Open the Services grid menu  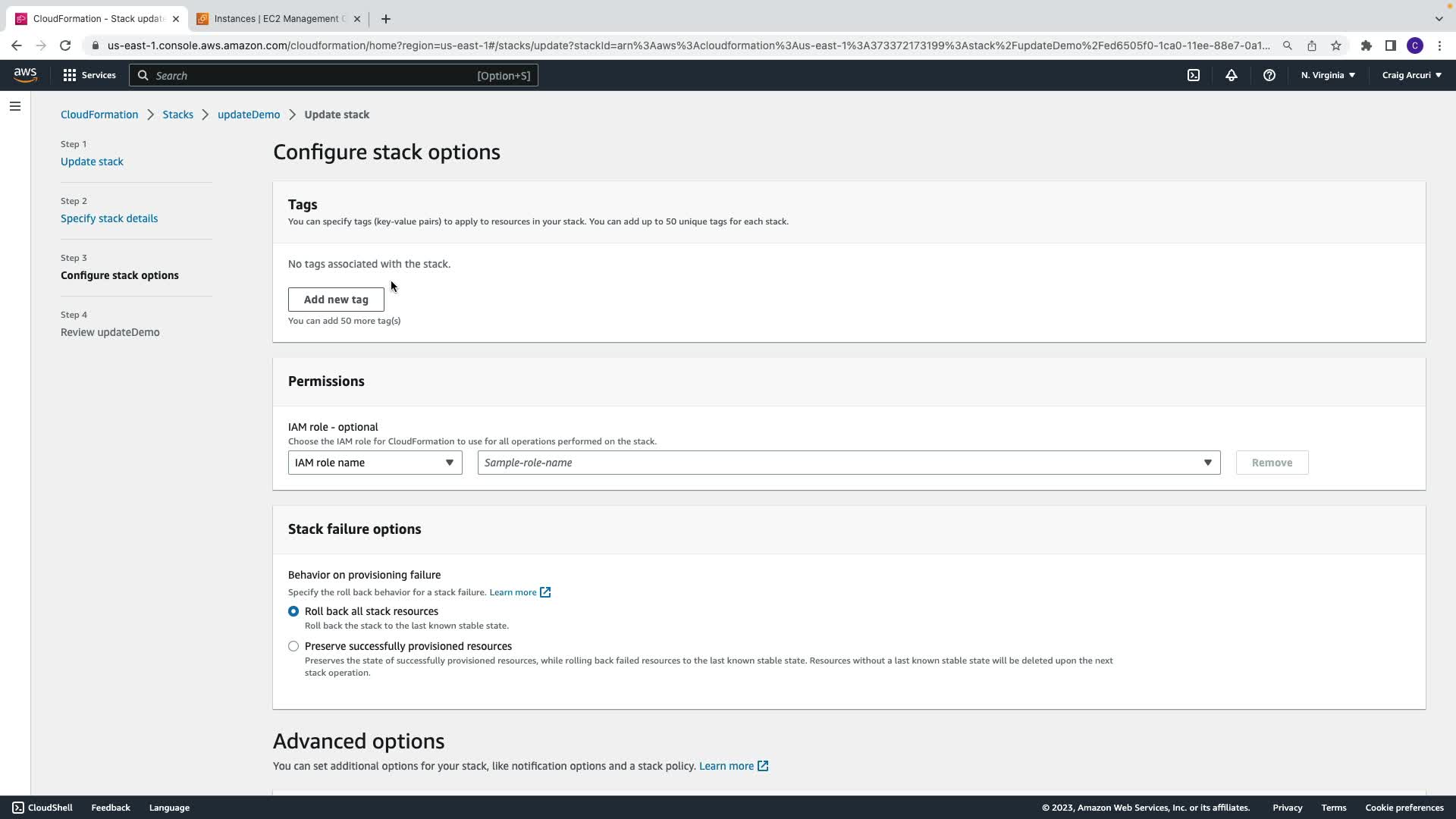tap(89, 75)
